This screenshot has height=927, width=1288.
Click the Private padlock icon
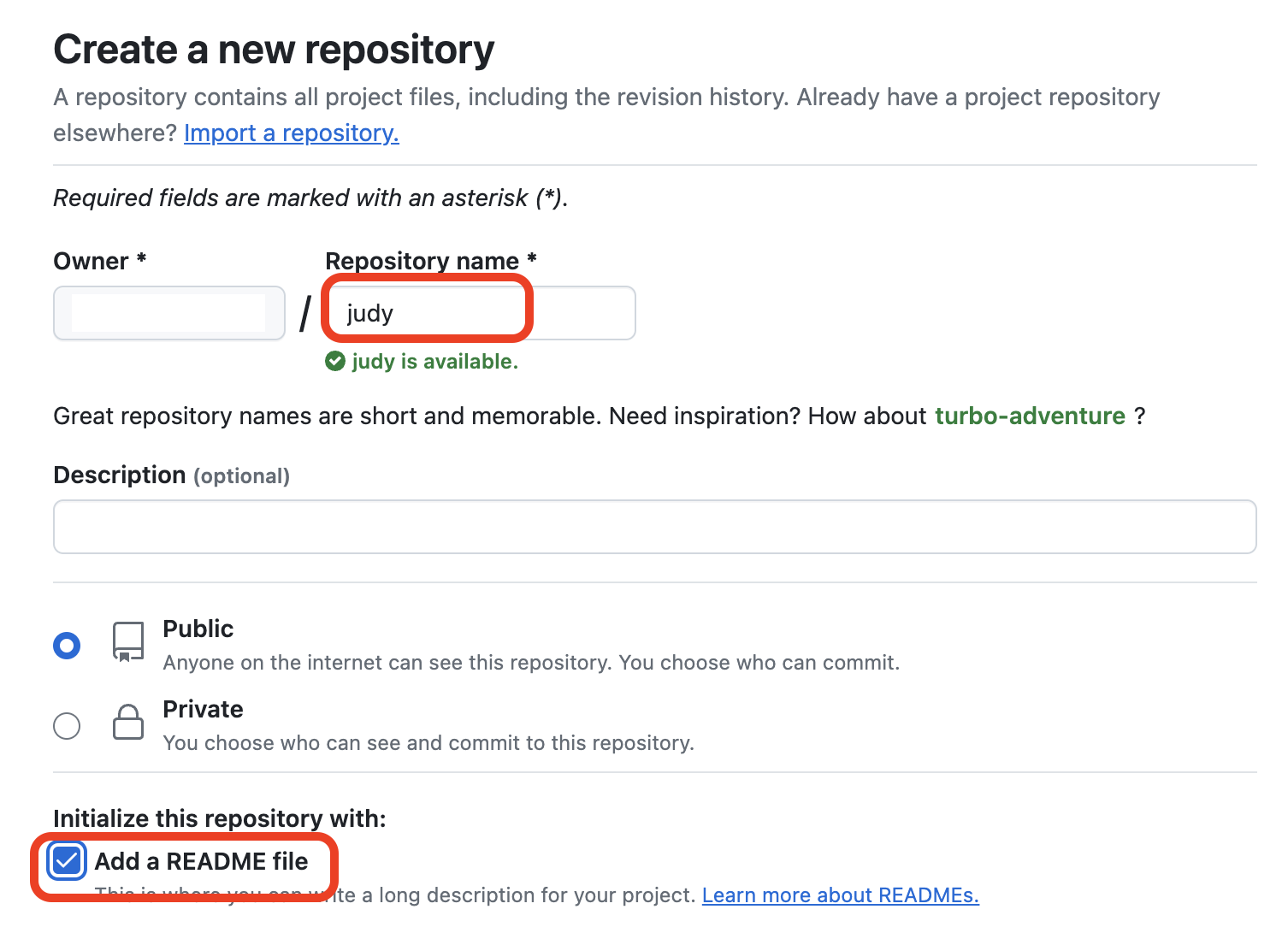128,723
